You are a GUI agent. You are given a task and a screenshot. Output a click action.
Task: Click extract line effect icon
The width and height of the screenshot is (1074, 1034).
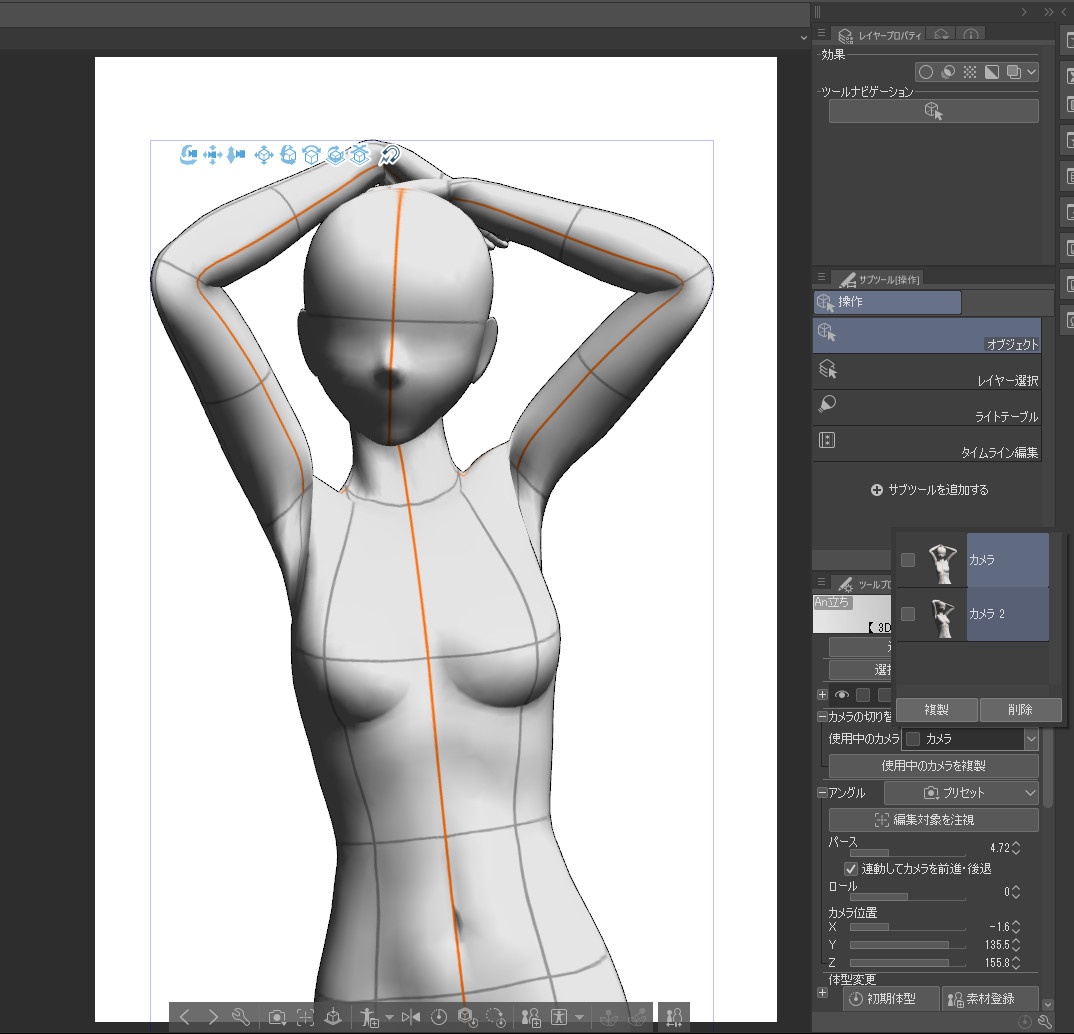point(948,72)
